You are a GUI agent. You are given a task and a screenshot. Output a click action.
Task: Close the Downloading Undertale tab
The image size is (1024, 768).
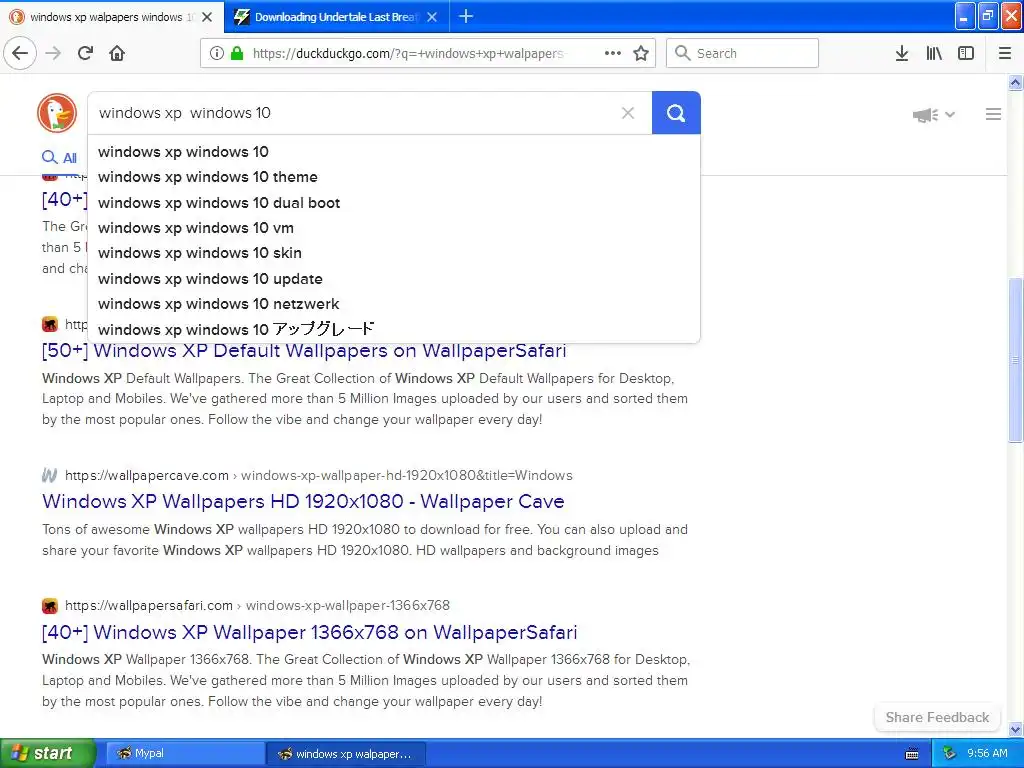tap(432, 17)
